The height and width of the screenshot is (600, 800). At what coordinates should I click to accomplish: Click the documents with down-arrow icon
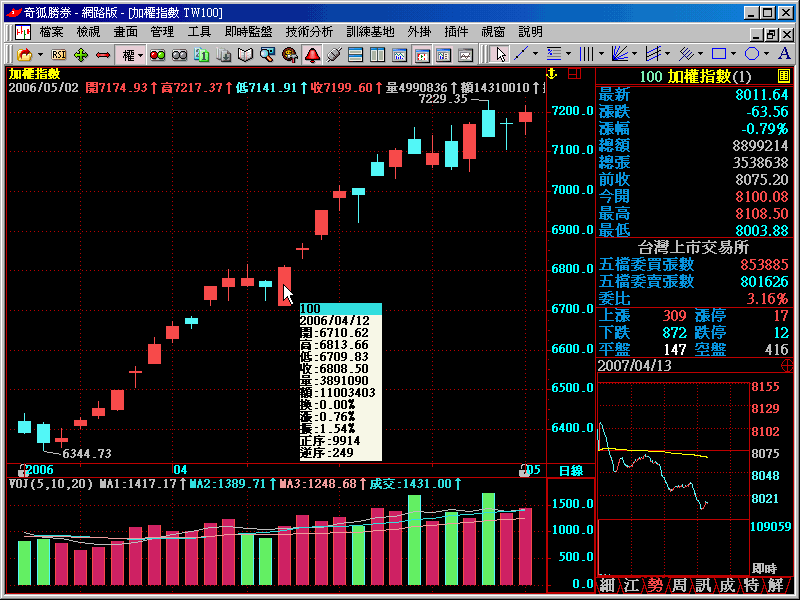click(x=223, y=55)
